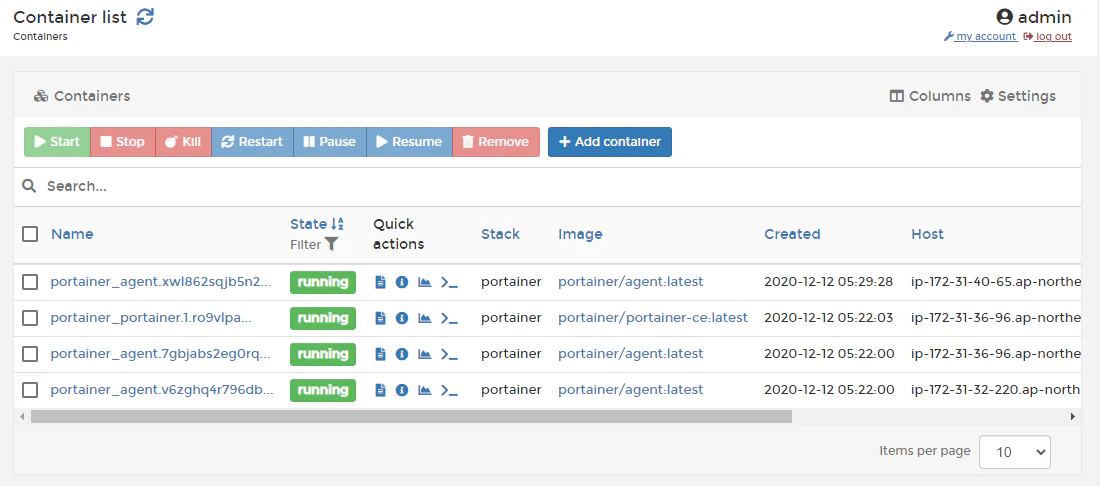This screenshot has width=1100, height=486.
Task: Open logs for portainer_agent.xwl862sqjb5n2 container
Action: pyautogui.click(x=380, y=282)
